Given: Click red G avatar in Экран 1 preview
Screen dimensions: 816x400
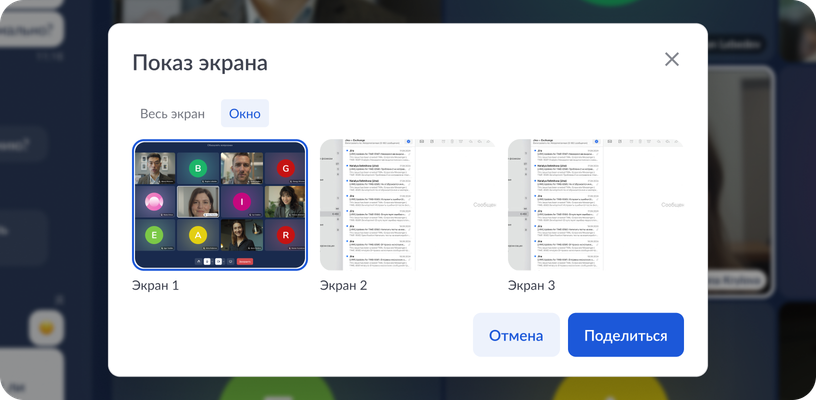Looking at the screenshot, I should pos(285,168).
